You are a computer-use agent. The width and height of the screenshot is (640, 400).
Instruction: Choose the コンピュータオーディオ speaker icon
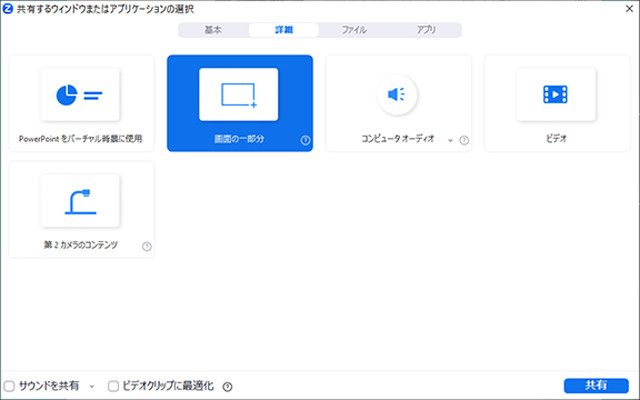point(397,94)
